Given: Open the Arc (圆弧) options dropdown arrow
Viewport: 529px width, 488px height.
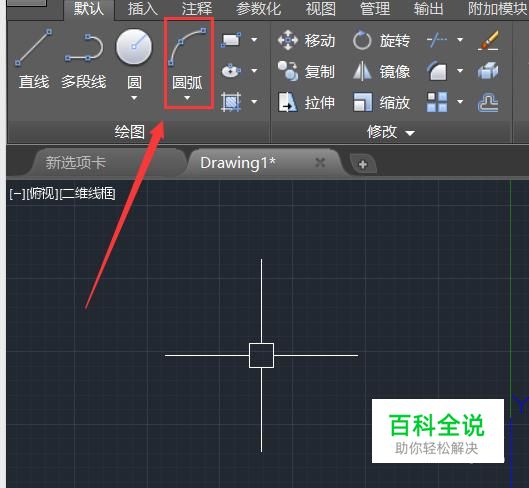Looking at the screenshot, I should click(x=187, y=98).
